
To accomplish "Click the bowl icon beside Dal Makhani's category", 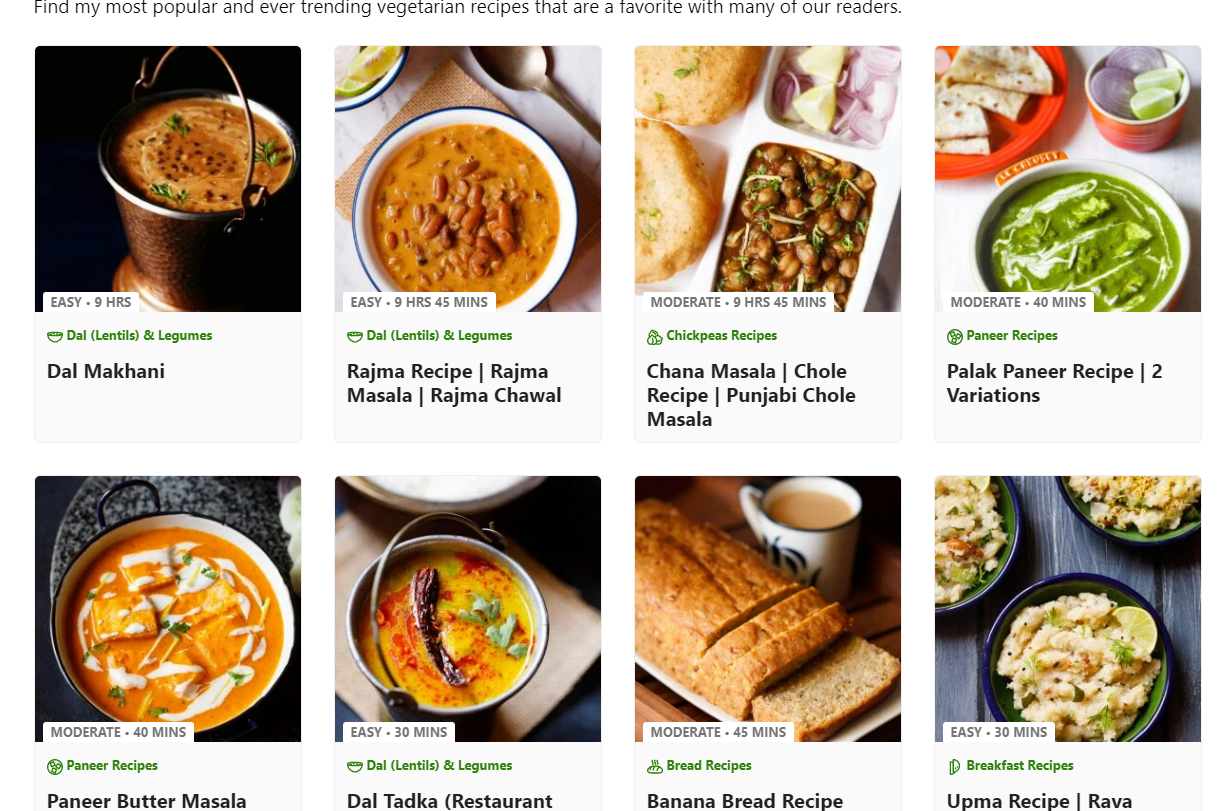I will (55, 337).
